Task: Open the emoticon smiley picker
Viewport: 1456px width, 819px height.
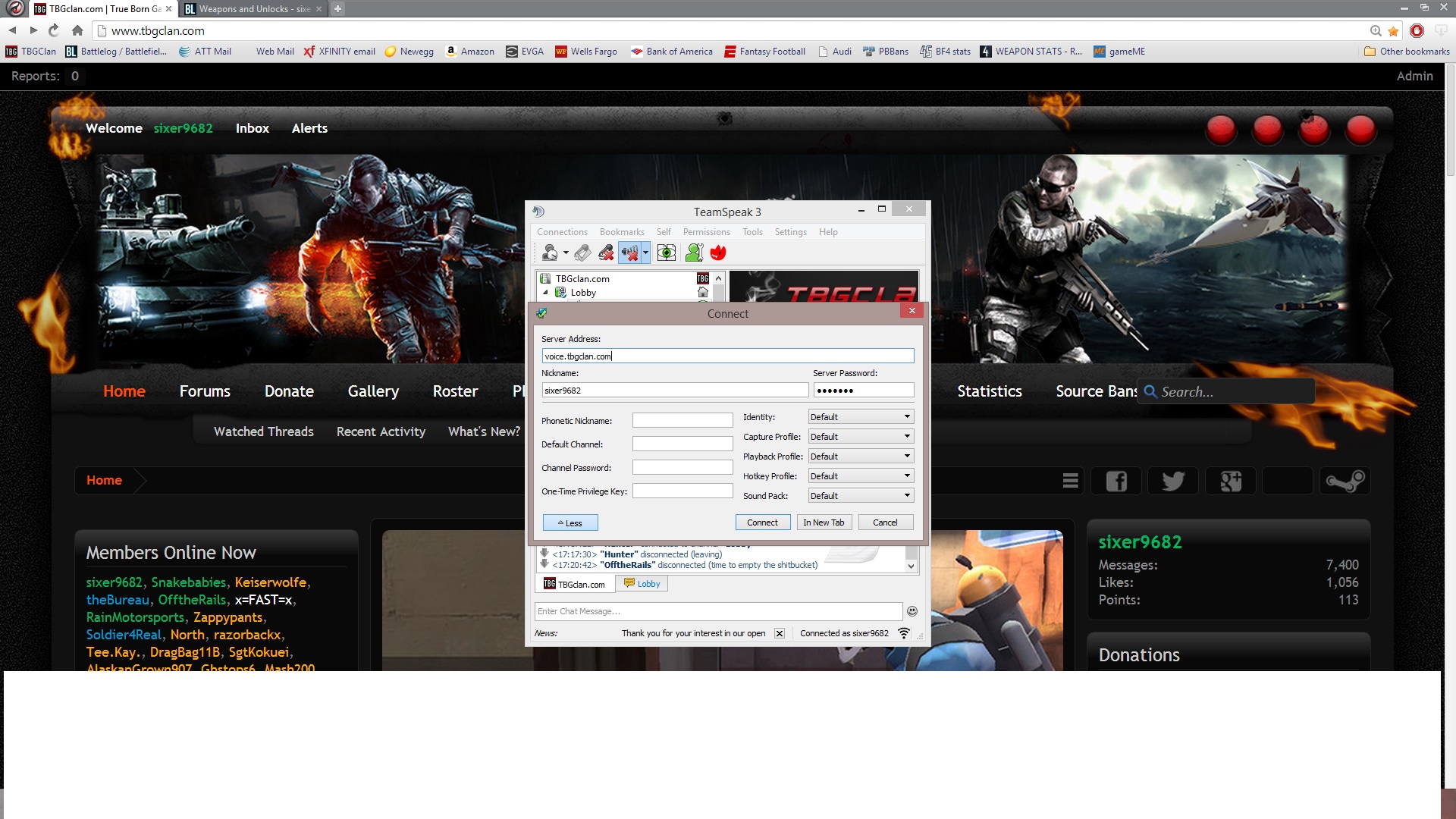Action: [x=912, y=611]
